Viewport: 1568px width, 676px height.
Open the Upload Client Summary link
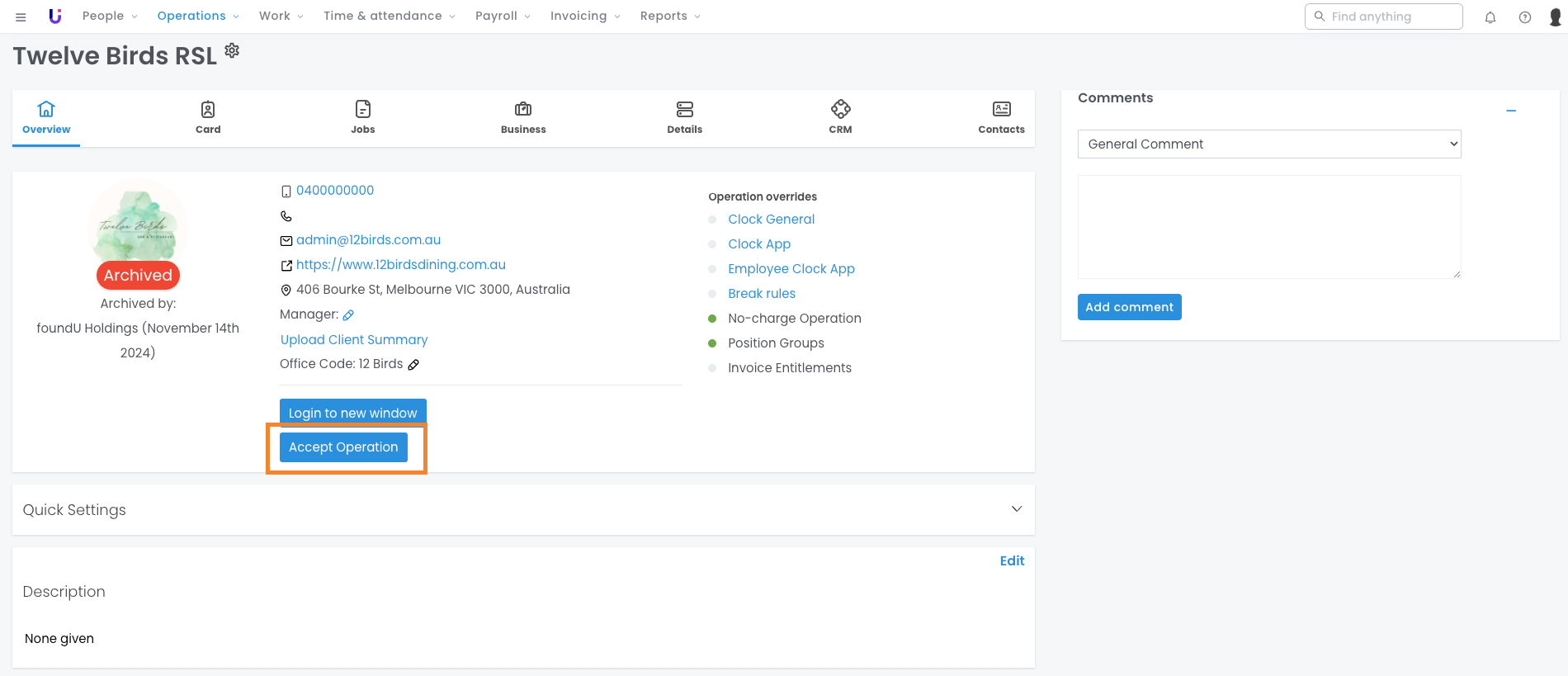point(353,340)
